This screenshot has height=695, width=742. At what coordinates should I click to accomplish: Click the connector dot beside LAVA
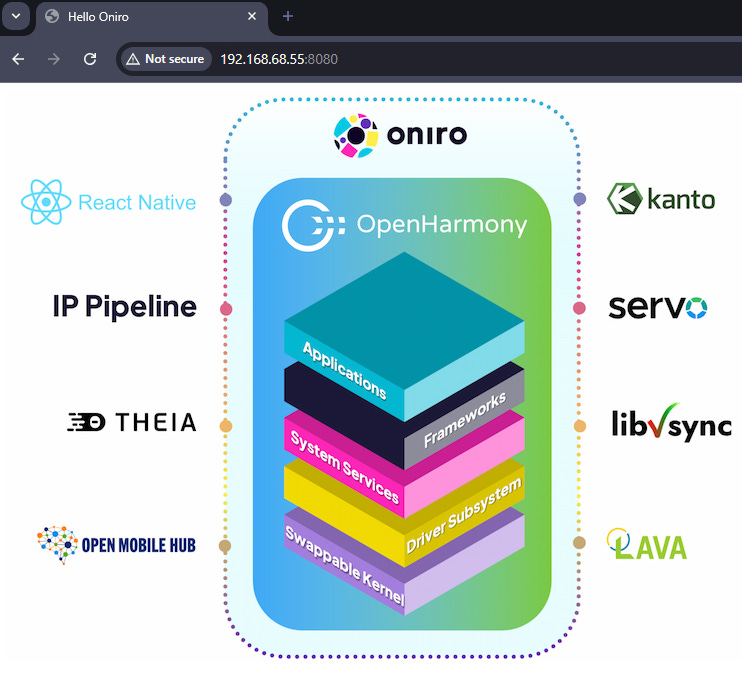579,543
